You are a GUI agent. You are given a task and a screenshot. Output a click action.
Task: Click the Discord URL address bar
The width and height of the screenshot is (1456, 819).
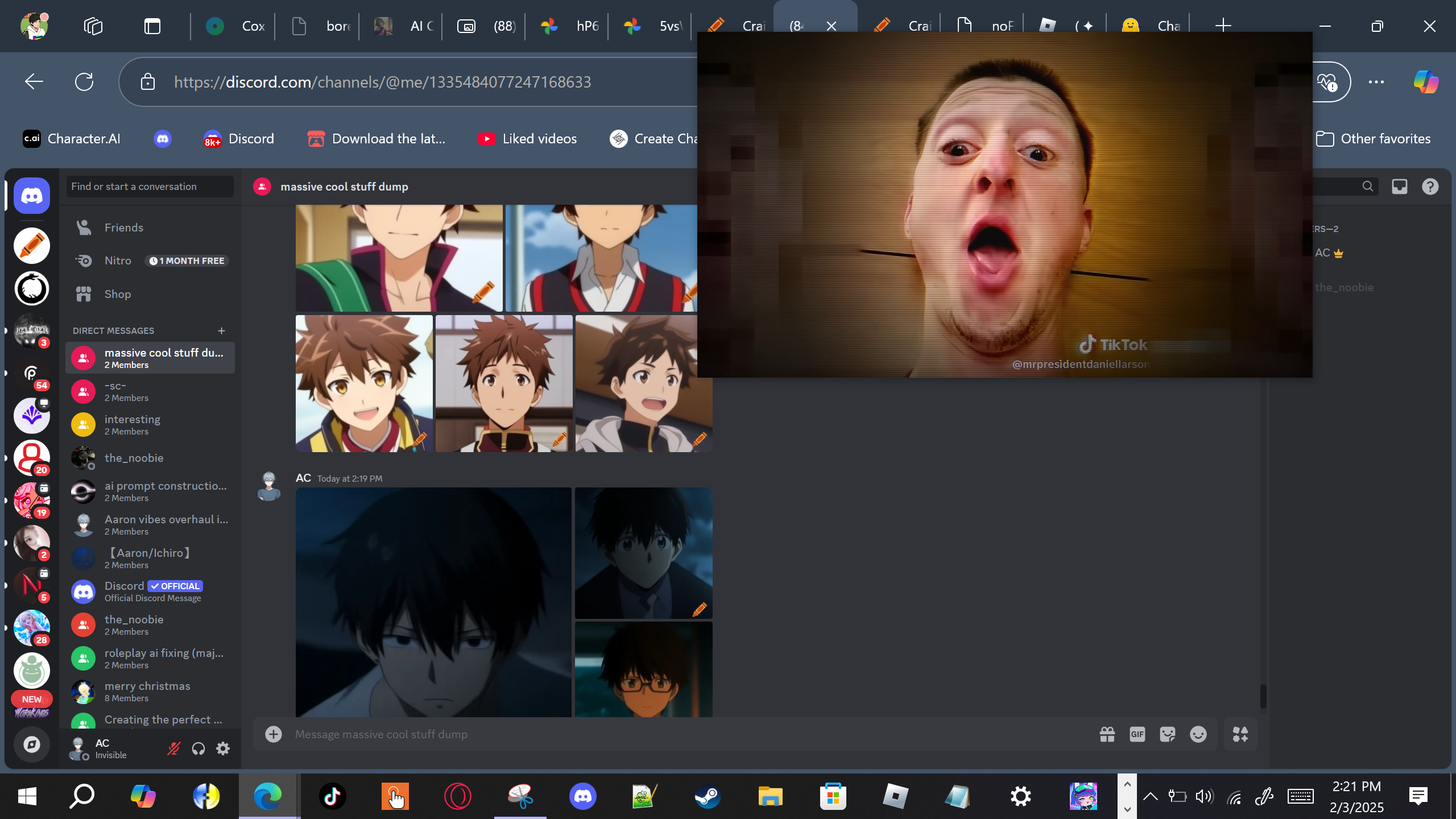point(382,82)
